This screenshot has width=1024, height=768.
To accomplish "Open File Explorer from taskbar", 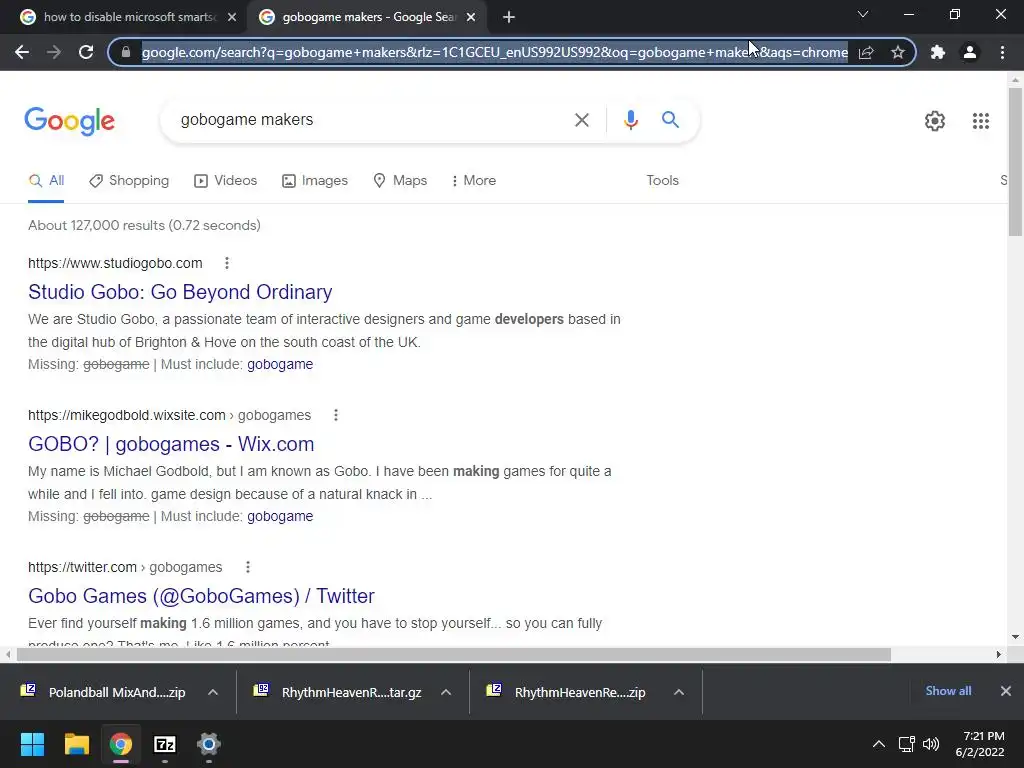I will (76, 744).
